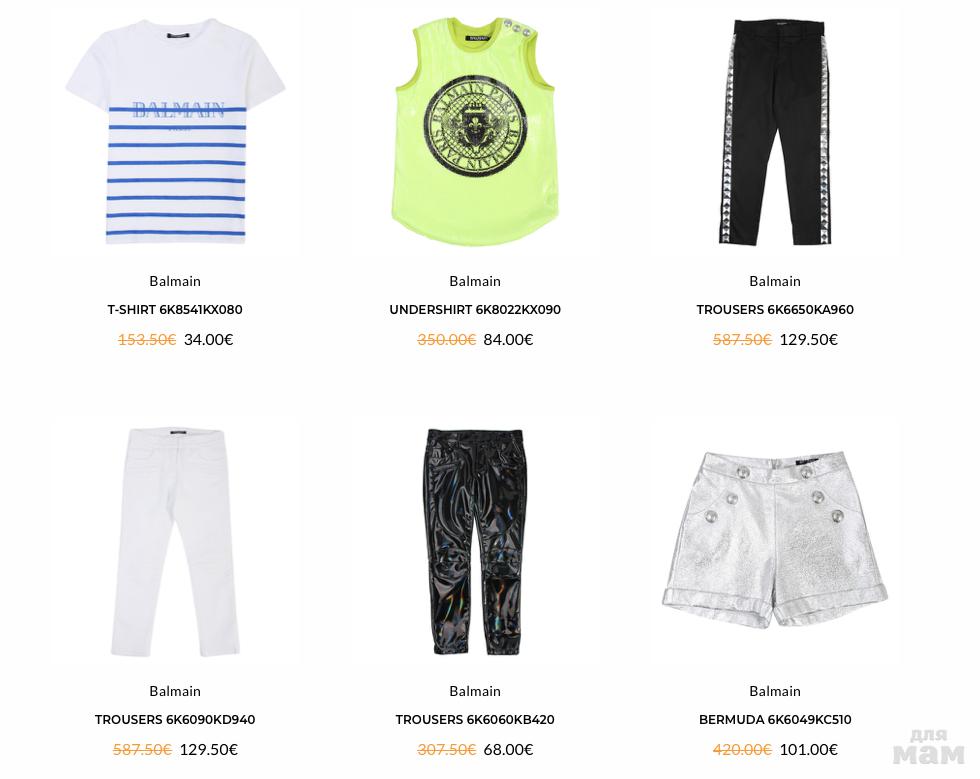980x779 pixels.
Task: Click the для мам watermark logo
Action: [928, 746]
